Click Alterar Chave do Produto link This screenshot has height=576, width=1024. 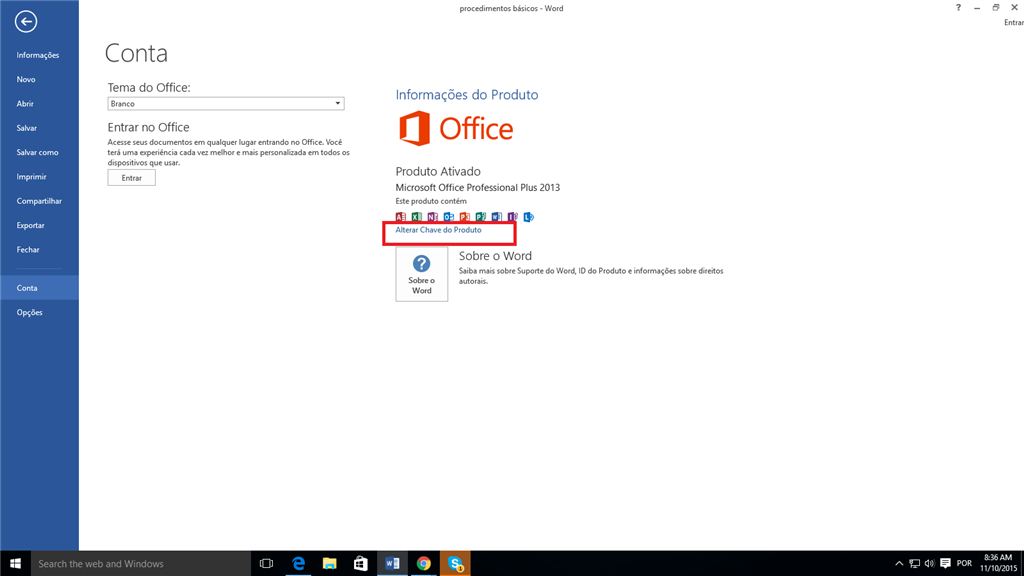(438, 230)
